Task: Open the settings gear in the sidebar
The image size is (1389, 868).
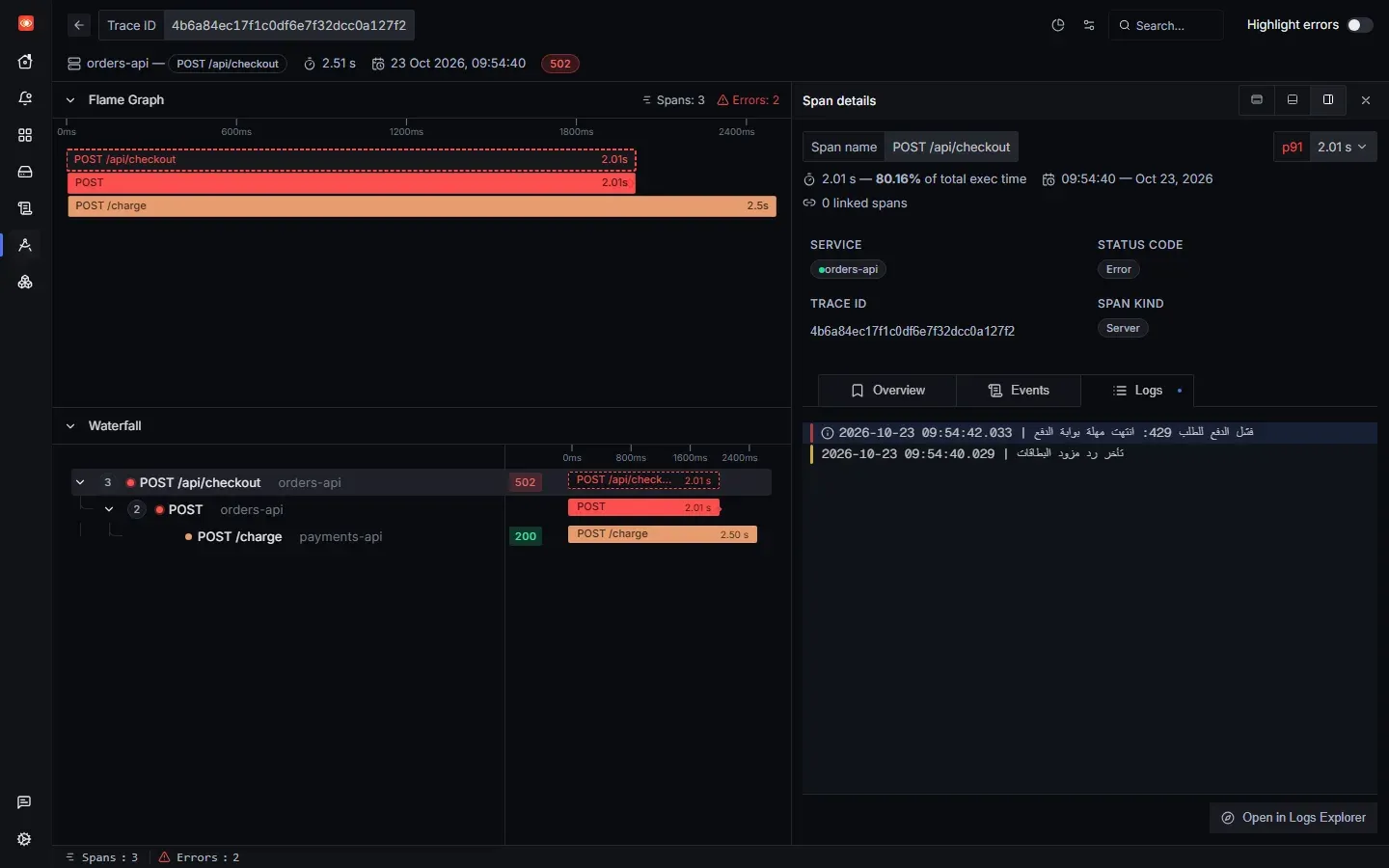Action: tap(25, 839)
